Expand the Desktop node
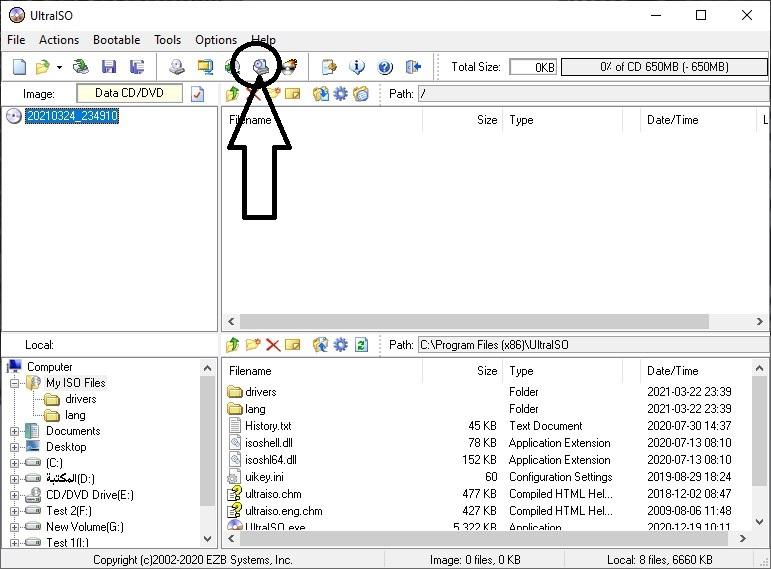 (15, 448)
